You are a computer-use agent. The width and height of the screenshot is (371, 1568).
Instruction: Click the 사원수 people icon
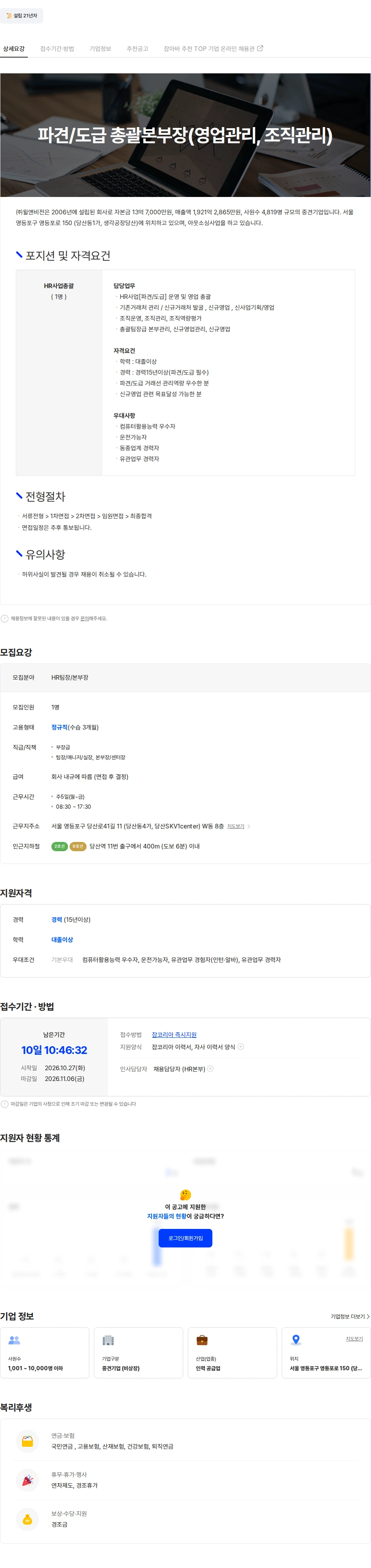pyautogui.click(x=15, y=1340)
